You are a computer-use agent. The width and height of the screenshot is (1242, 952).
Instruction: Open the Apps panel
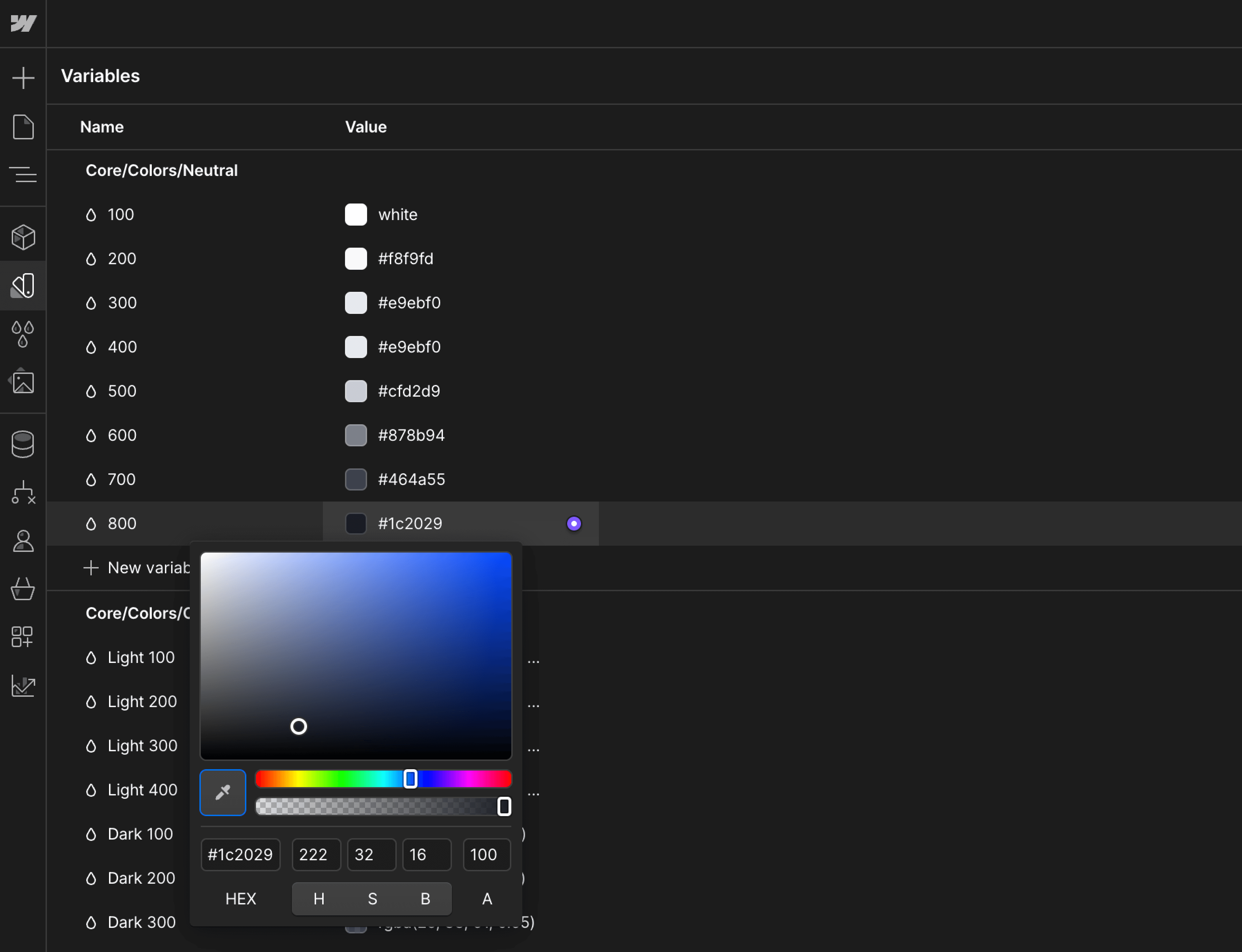click(x=23, y=636)
